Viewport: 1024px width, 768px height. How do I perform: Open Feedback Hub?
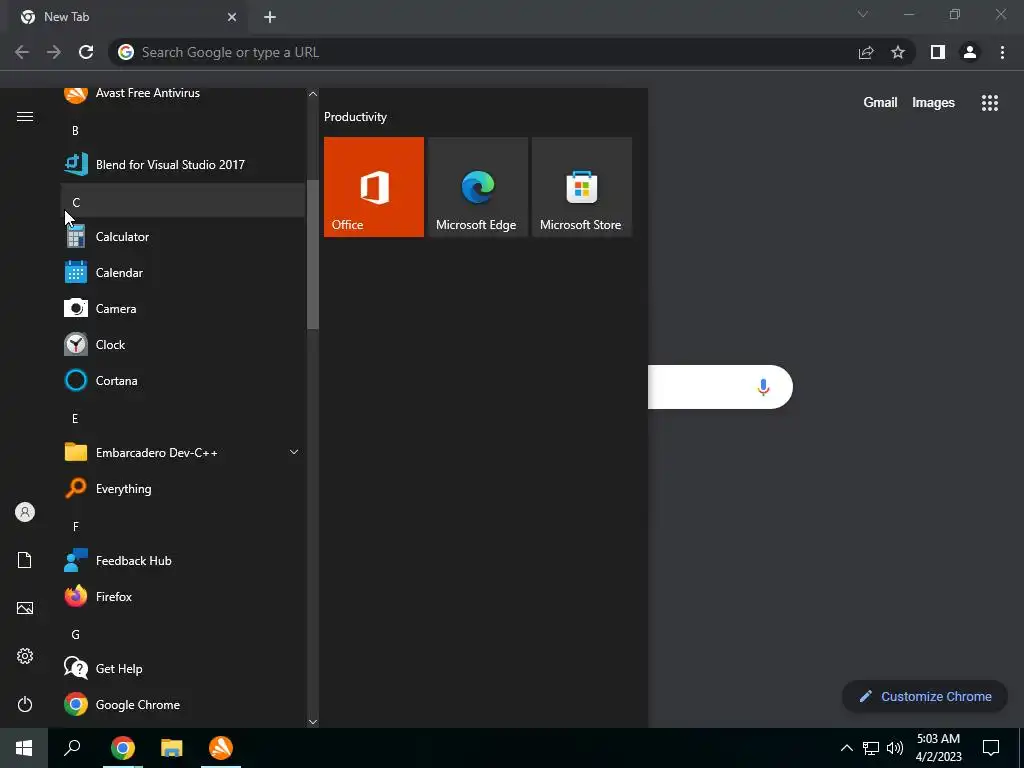183,560
